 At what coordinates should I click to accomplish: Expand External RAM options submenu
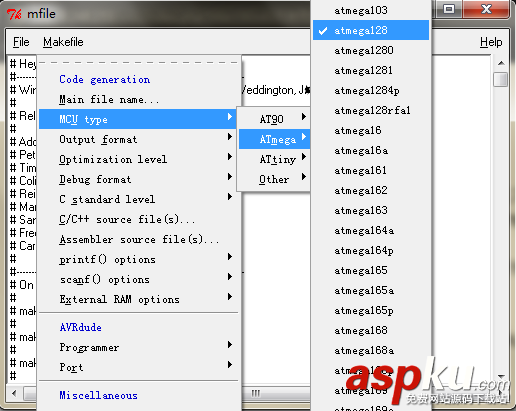[139, 299]
